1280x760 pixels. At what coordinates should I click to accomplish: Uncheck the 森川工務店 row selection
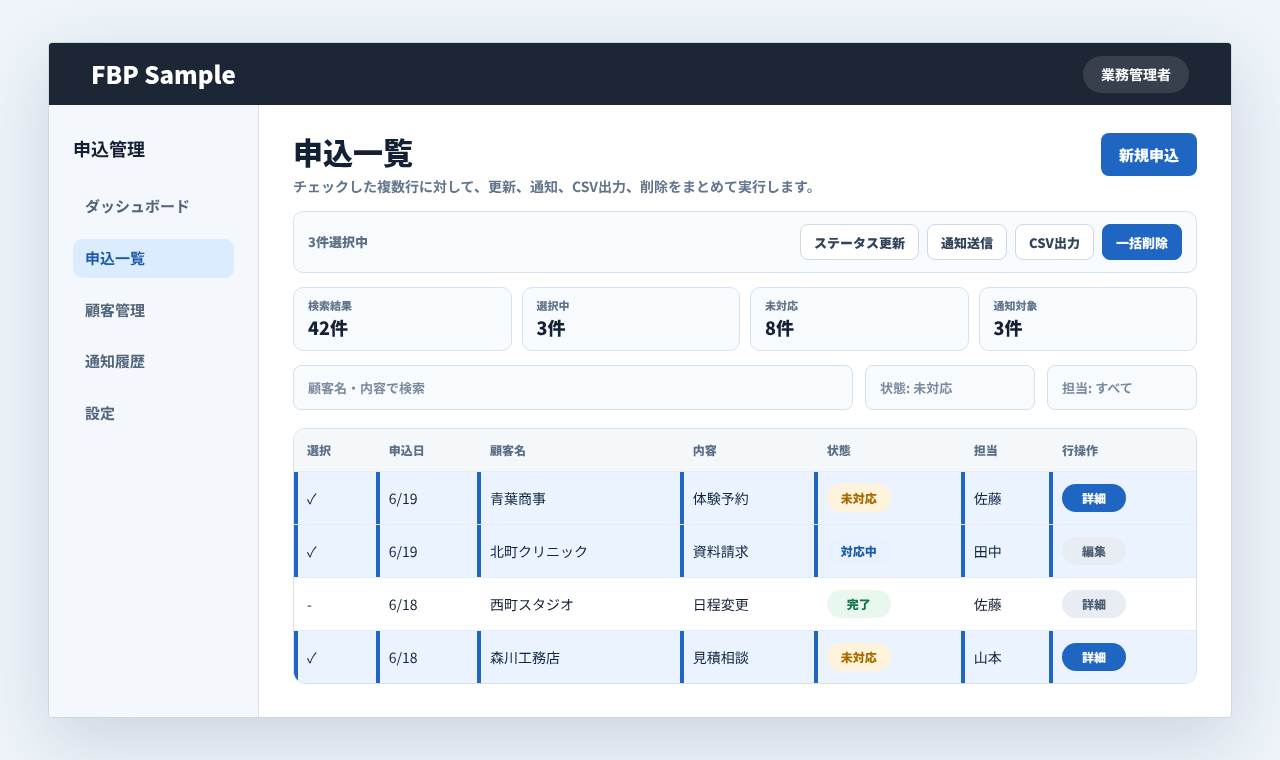312,657
